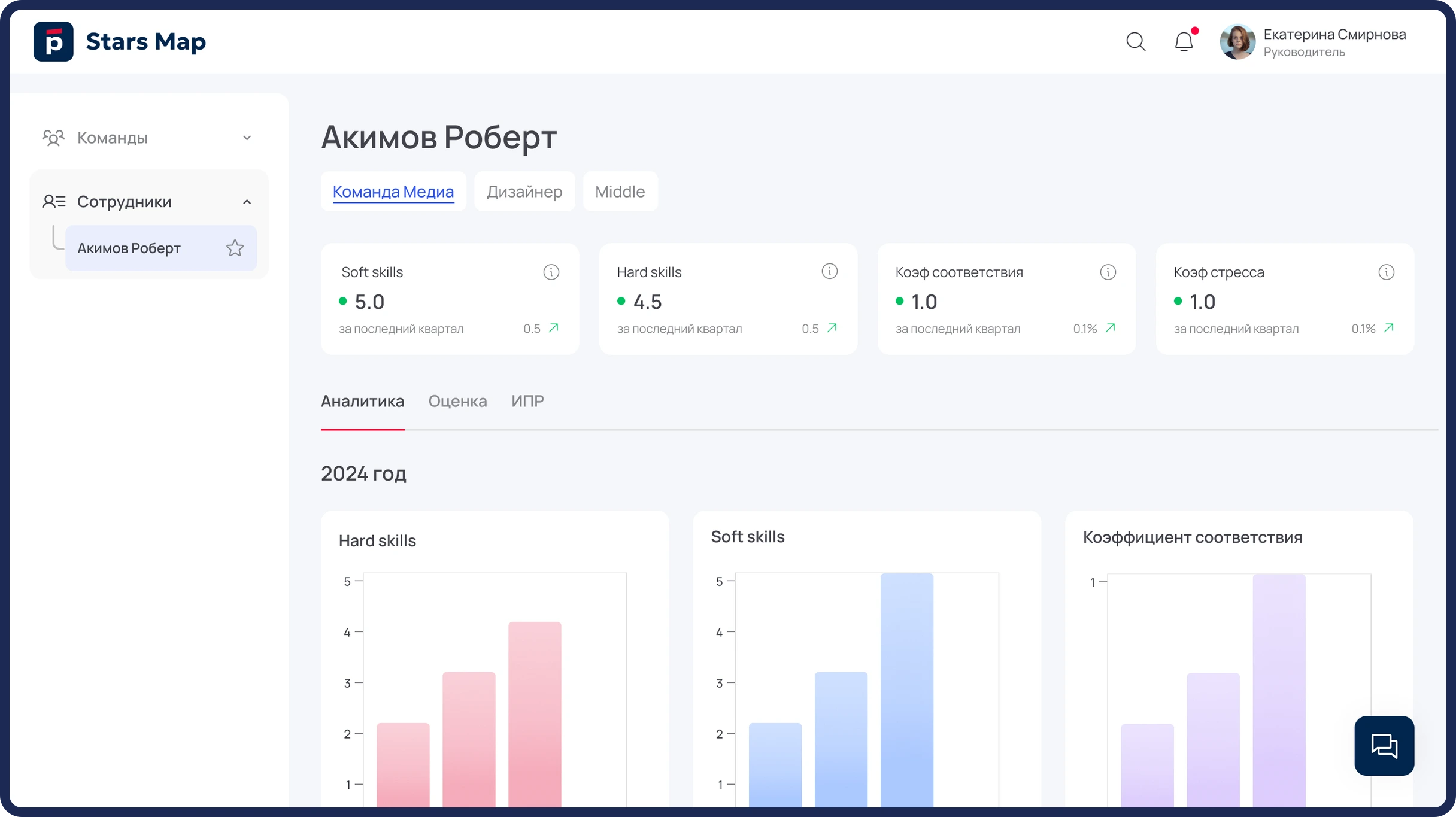This screenshot has width=1456, height=817.
Task: Open the chat support button
Action: click(x=1384, y=746)
